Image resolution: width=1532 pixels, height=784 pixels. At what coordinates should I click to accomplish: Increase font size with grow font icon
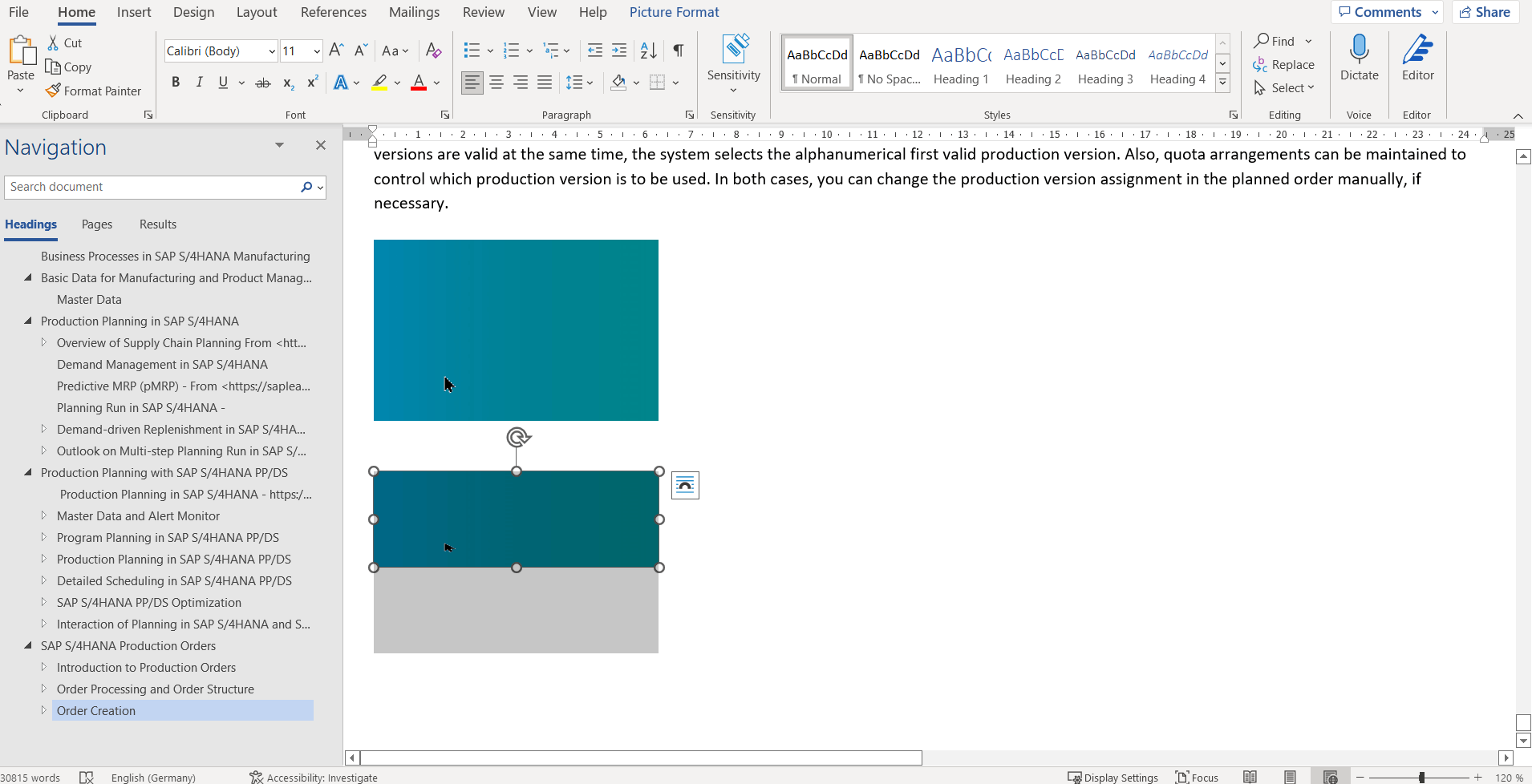click(336, 51)
